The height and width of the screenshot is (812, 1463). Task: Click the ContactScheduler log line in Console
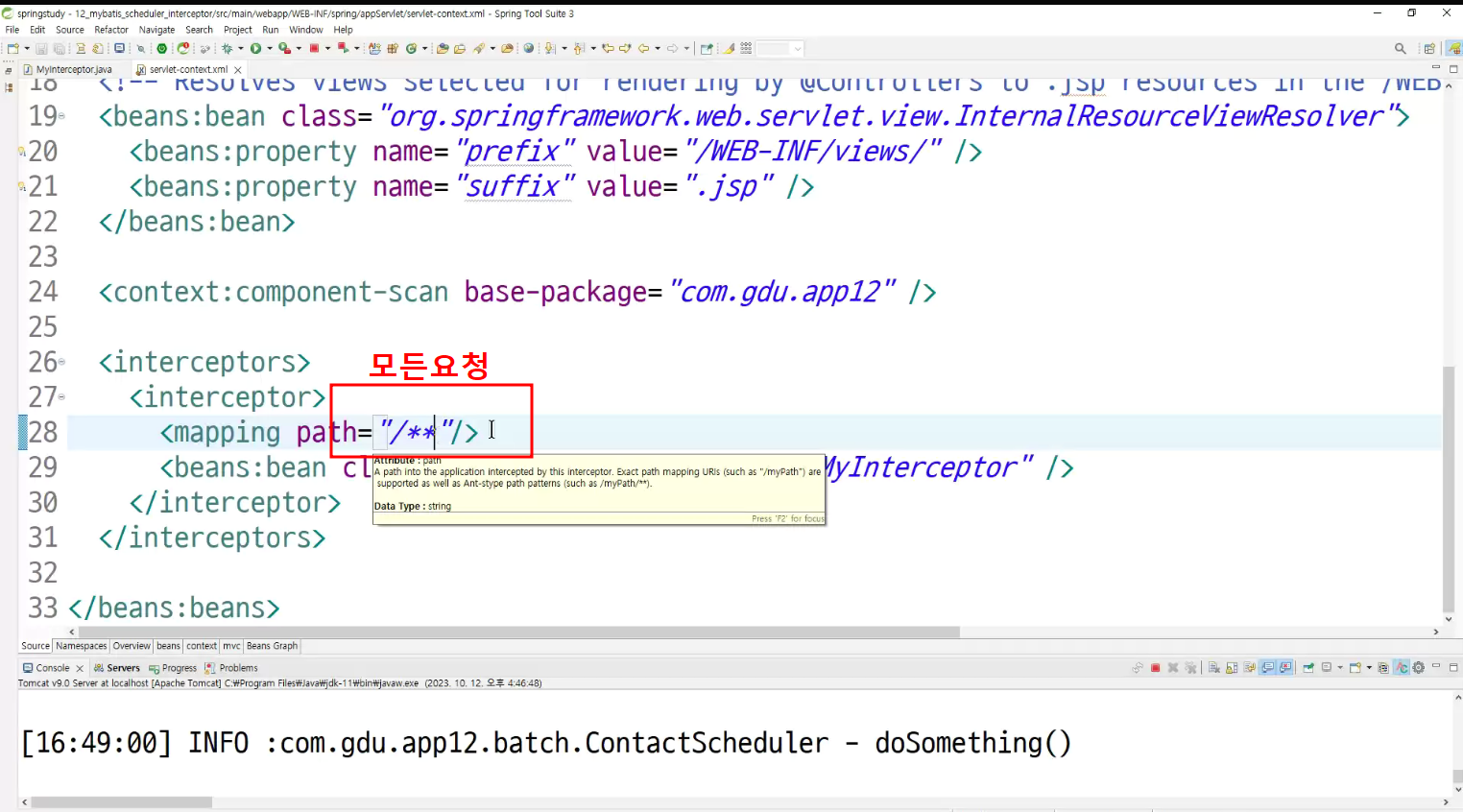coord(546,743)
